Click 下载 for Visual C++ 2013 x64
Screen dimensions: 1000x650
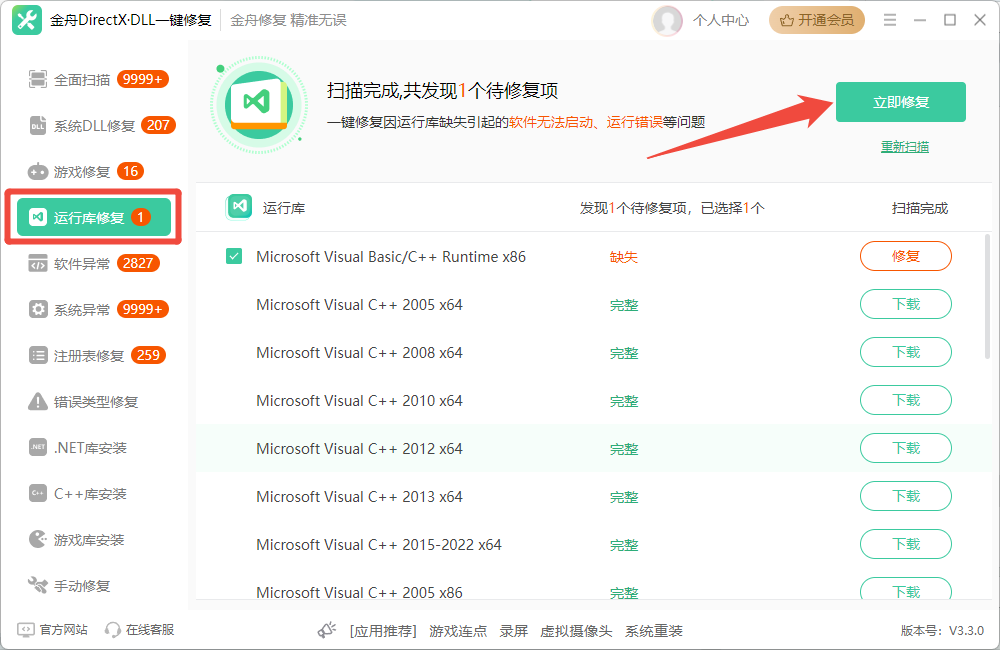(906, 496)
